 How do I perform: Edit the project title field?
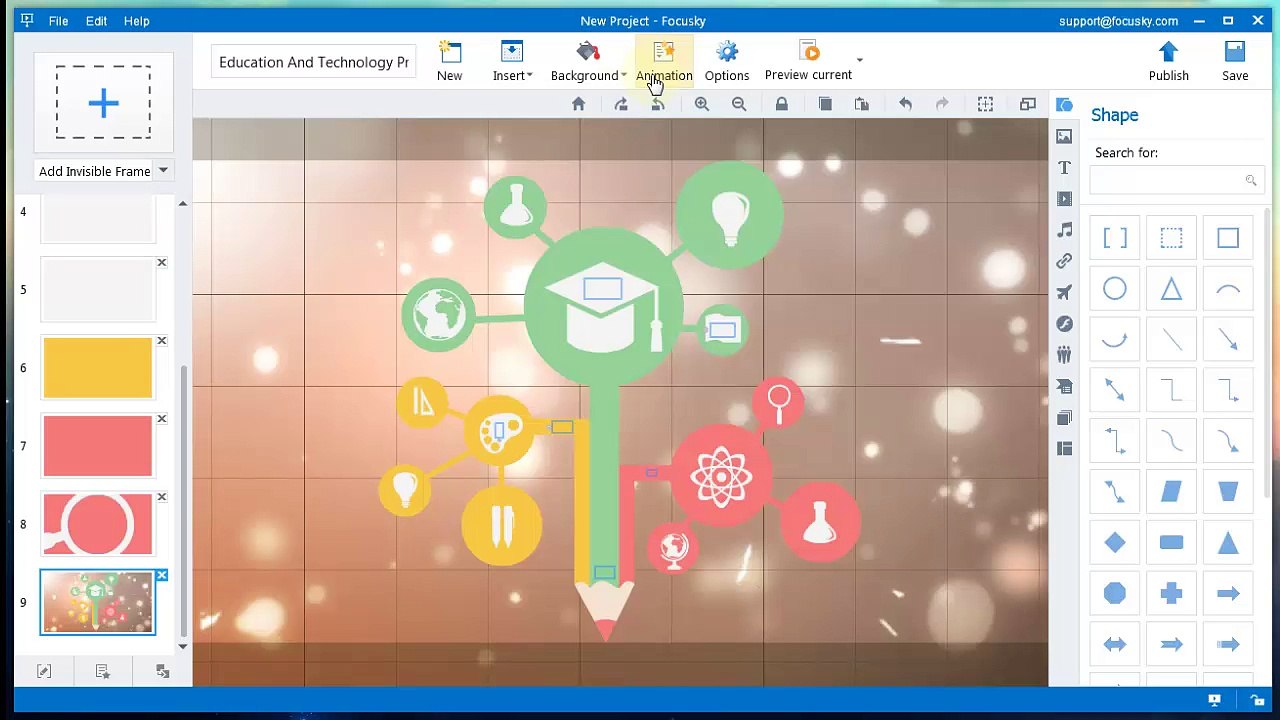(x=314, y=62)
